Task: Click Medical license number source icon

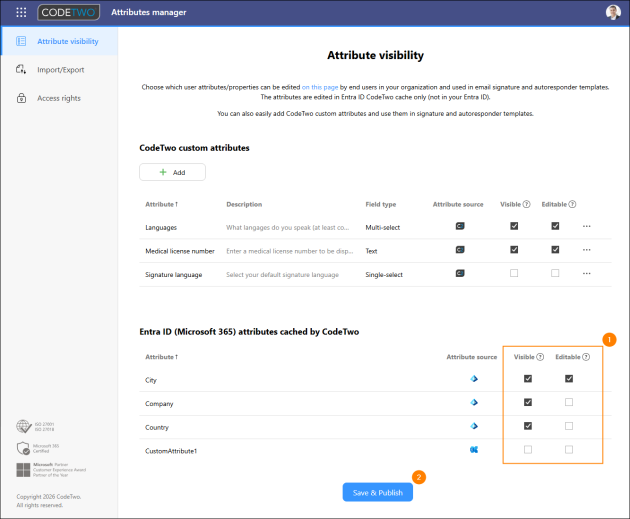Action: 460,250
